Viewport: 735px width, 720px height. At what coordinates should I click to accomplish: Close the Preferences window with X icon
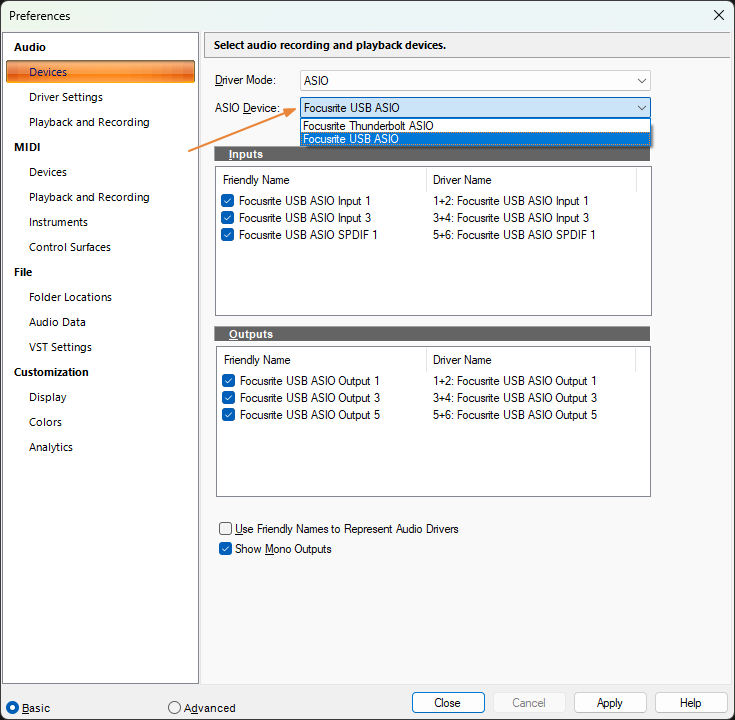pyautogui.click(x=719, y=15)
